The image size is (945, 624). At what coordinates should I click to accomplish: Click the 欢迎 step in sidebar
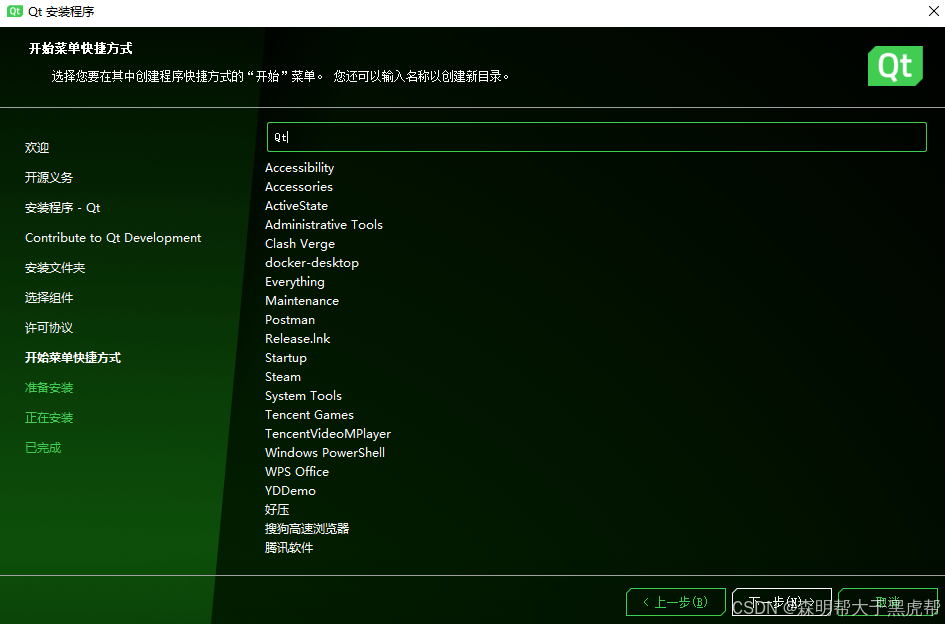pos(37,148)
